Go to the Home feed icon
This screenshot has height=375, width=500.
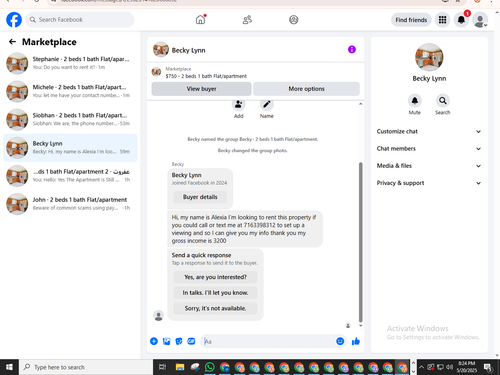click(200, 20)
